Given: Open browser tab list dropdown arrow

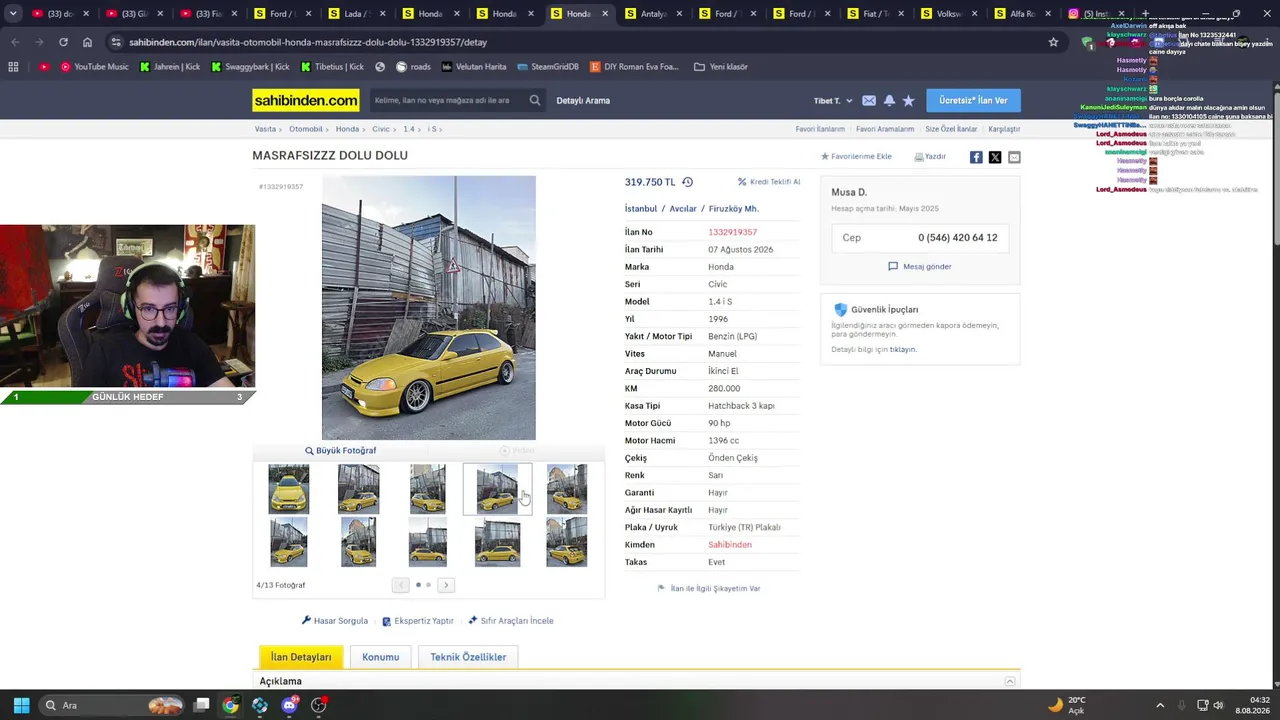Looking at the screenshot, I should pos(13,14).
